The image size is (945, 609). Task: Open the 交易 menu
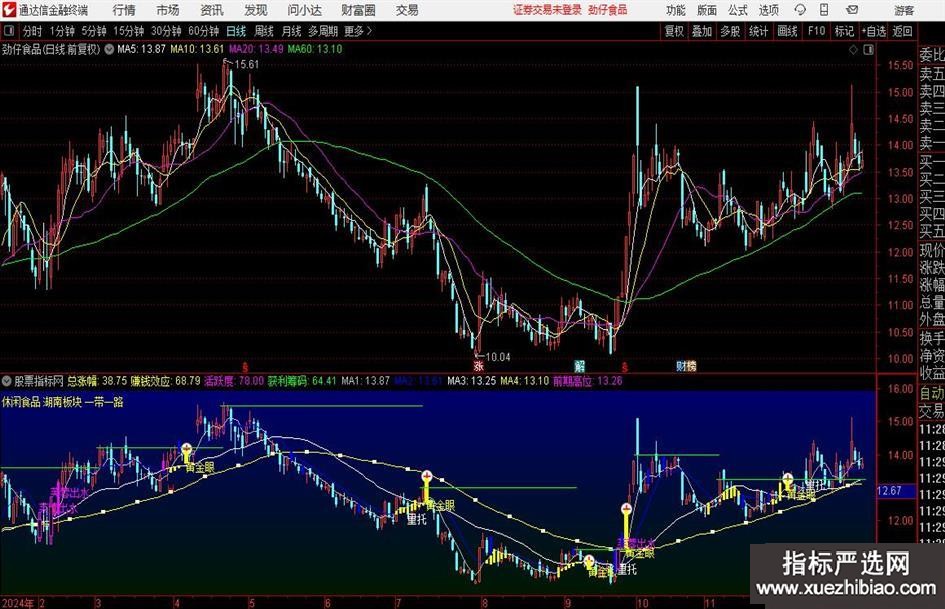pyautogui.click(x=407, y=10)
